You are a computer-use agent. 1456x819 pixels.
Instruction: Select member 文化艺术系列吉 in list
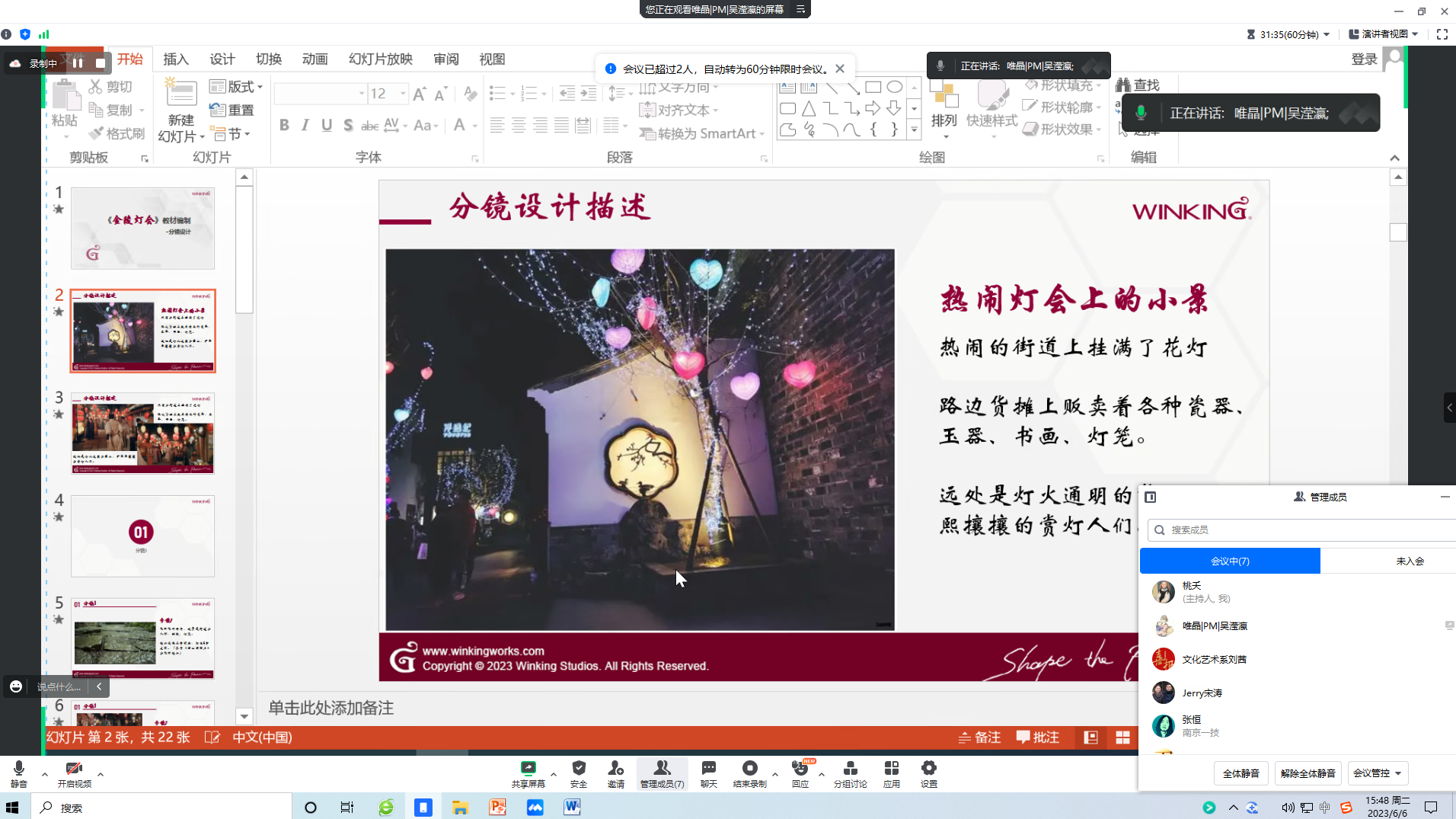(1298, 659)
